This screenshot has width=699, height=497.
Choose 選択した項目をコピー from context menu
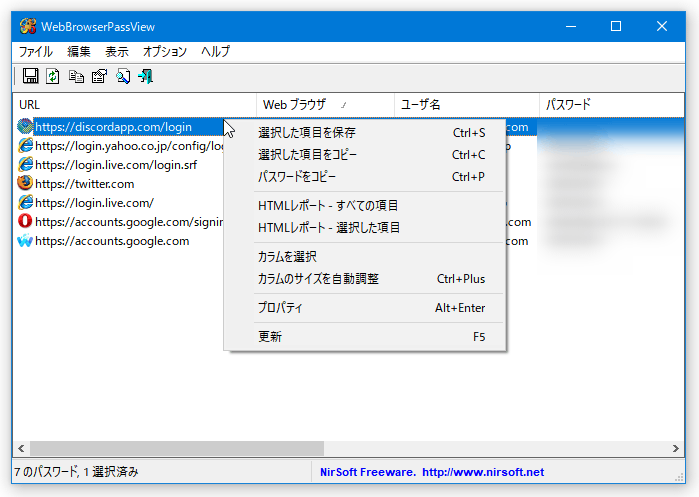click(x=365, y=155)
